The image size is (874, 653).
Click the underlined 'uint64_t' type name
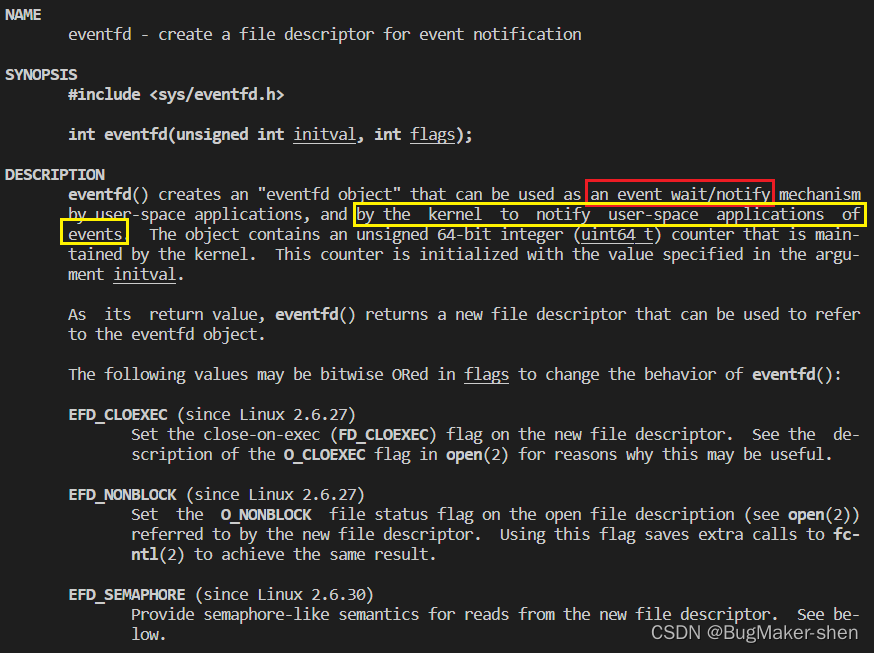[616, 235]
